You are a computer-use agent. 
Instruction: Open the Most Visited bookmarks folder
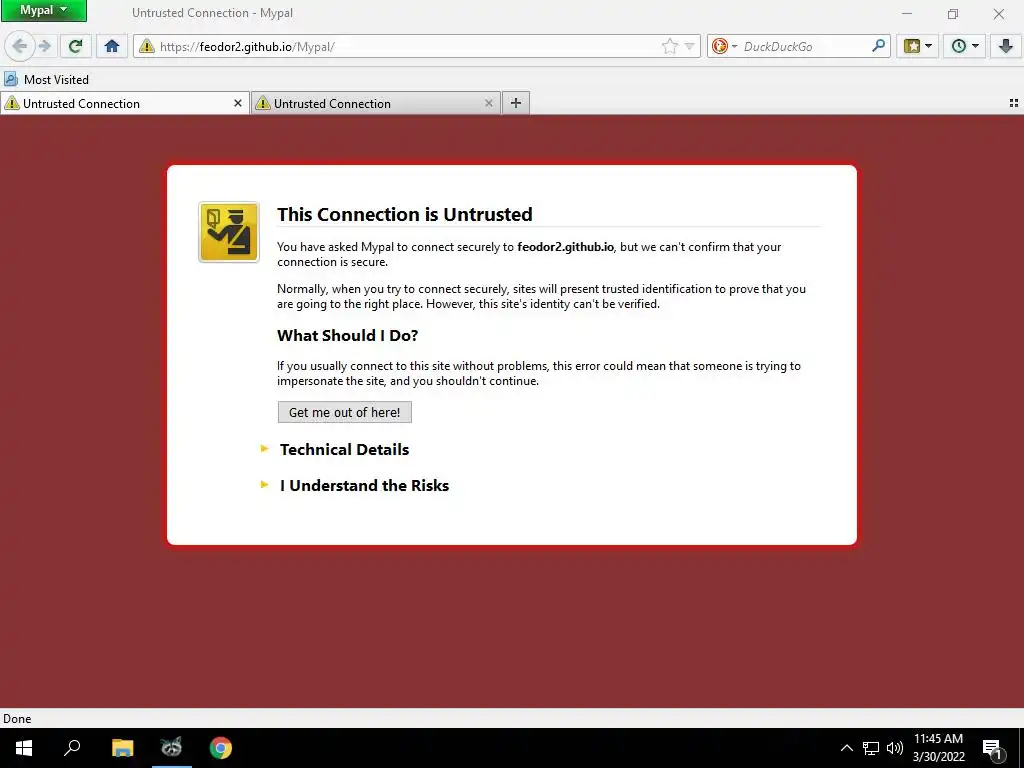click(46, 80)
